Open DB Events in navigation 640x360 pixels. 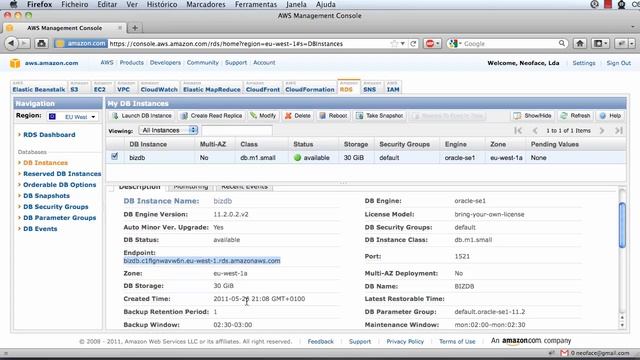40,229
